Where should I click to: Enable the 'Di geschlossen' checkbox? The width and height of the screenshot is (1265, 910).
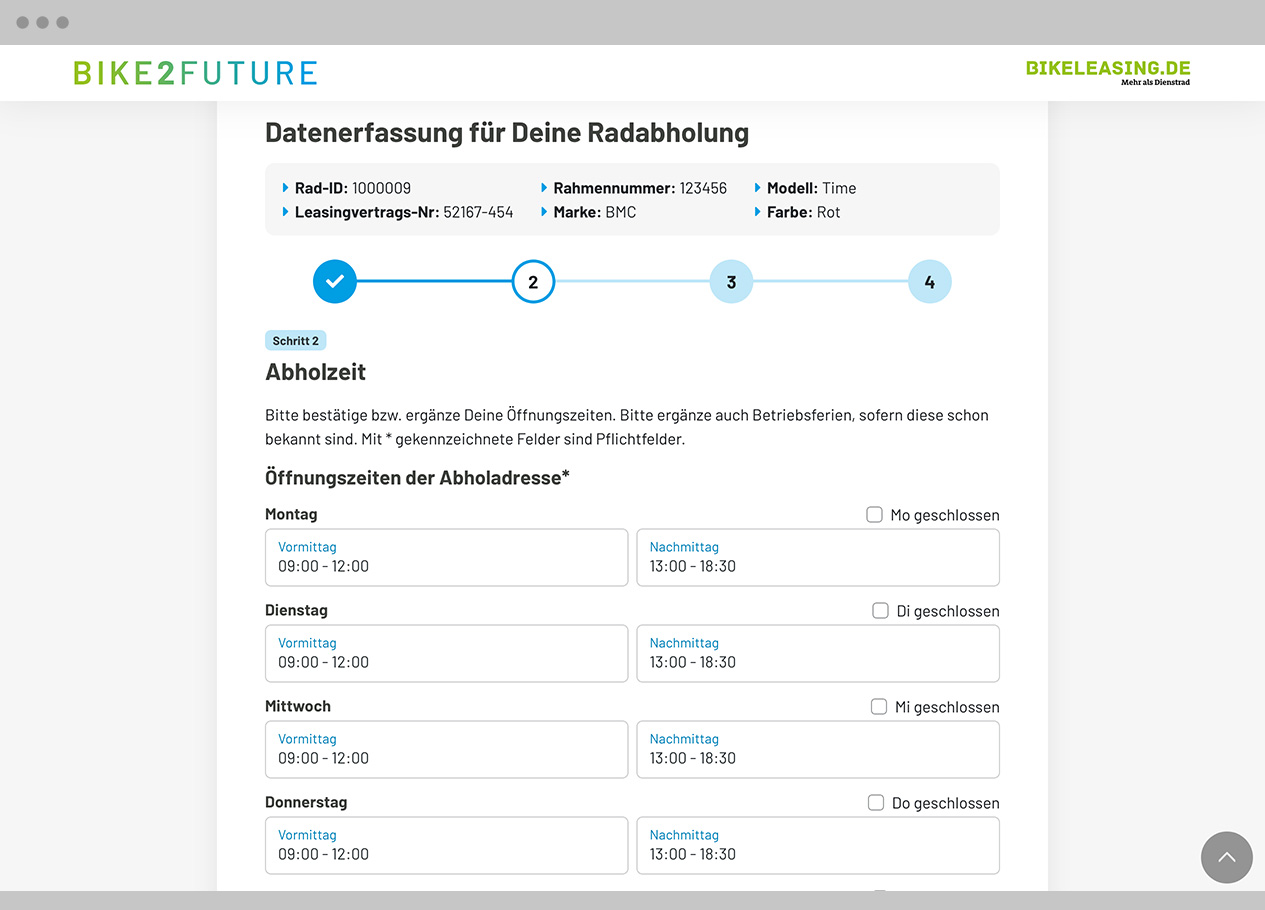880,611
